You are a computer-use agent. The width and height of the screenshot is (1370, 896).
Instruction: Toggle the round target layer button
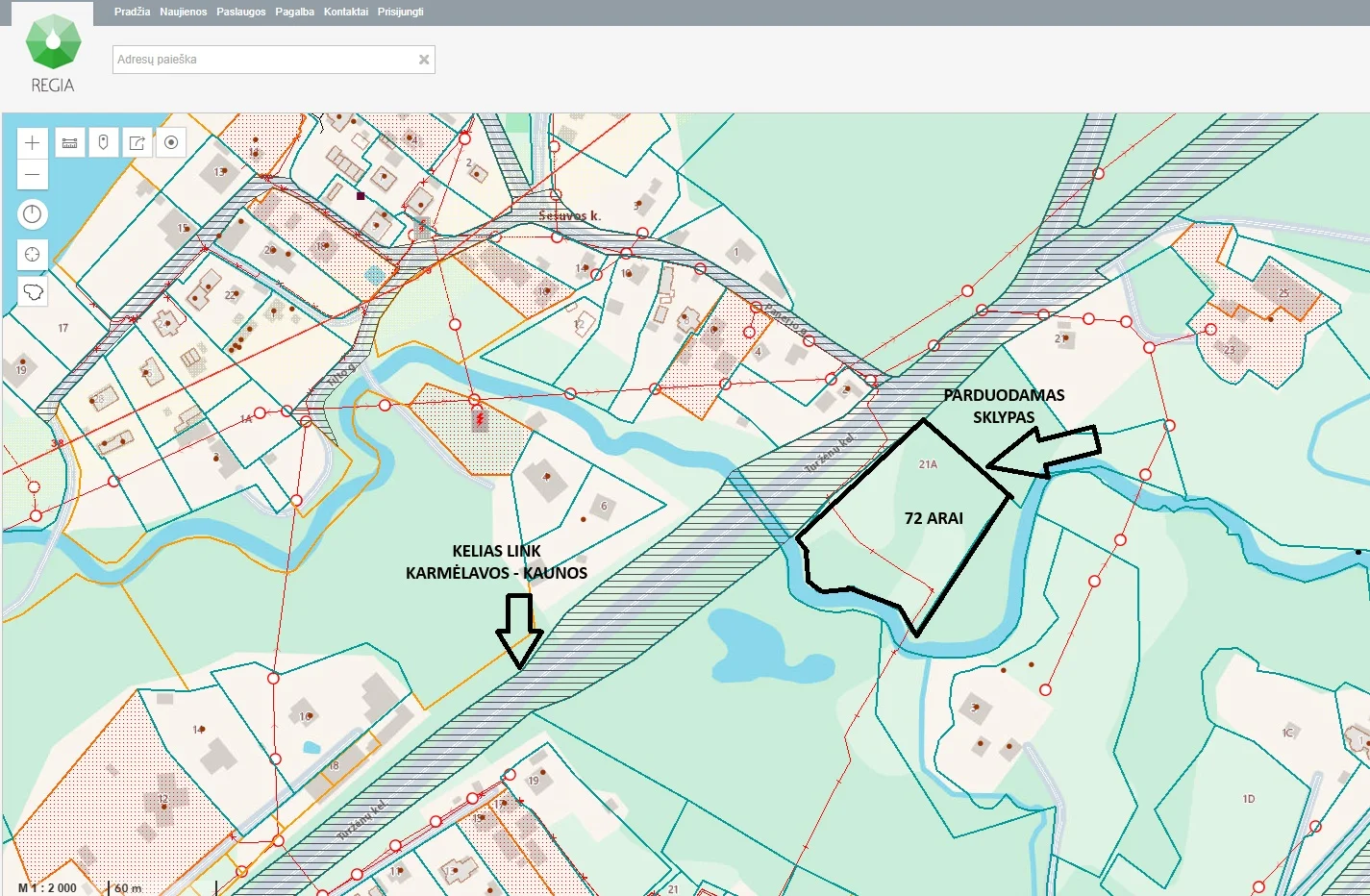(171, 142)
